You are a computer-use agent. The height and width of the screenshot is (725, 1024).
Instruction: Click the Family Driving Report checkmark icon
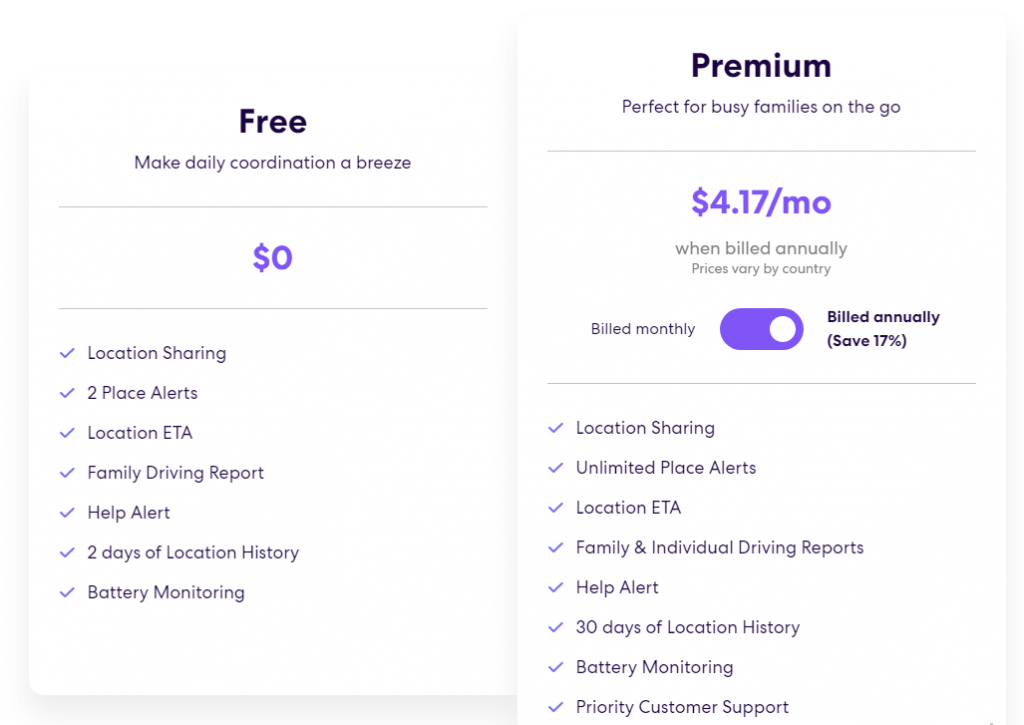[x=68, y=473]
